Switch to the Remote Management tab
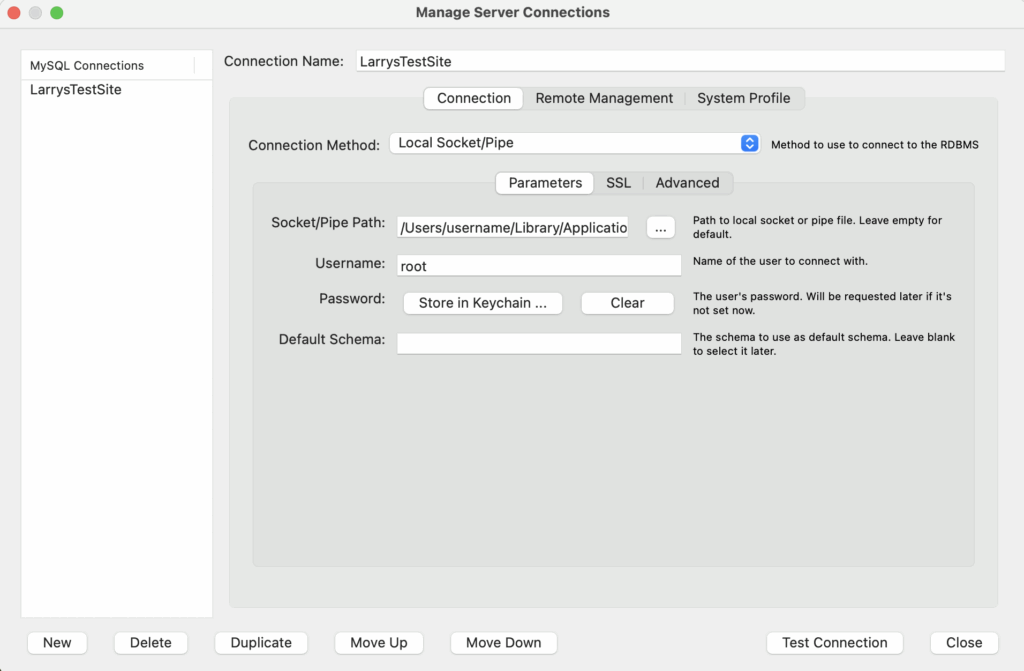The image size is (1024, 671). pyautogui.click(x=604, y=98)
